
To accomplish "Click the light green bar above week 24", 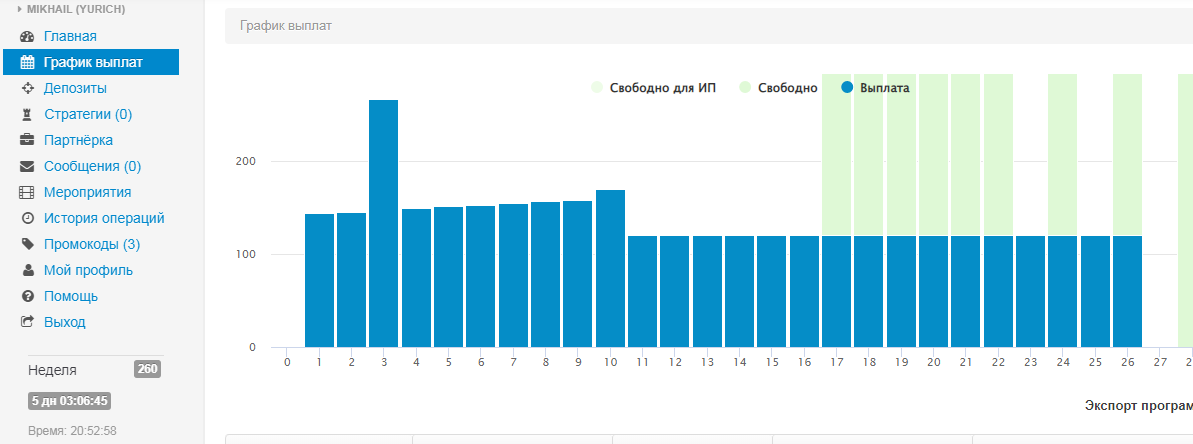I will click(1062, 155).
